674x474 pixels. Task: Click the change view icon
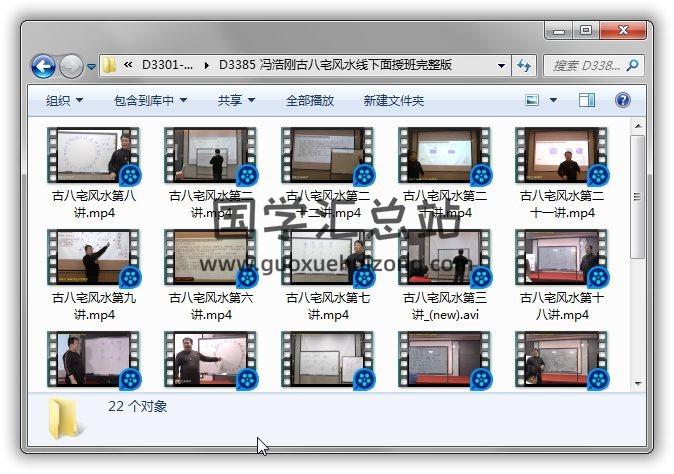pyautogui.click(x=532, y=100)
